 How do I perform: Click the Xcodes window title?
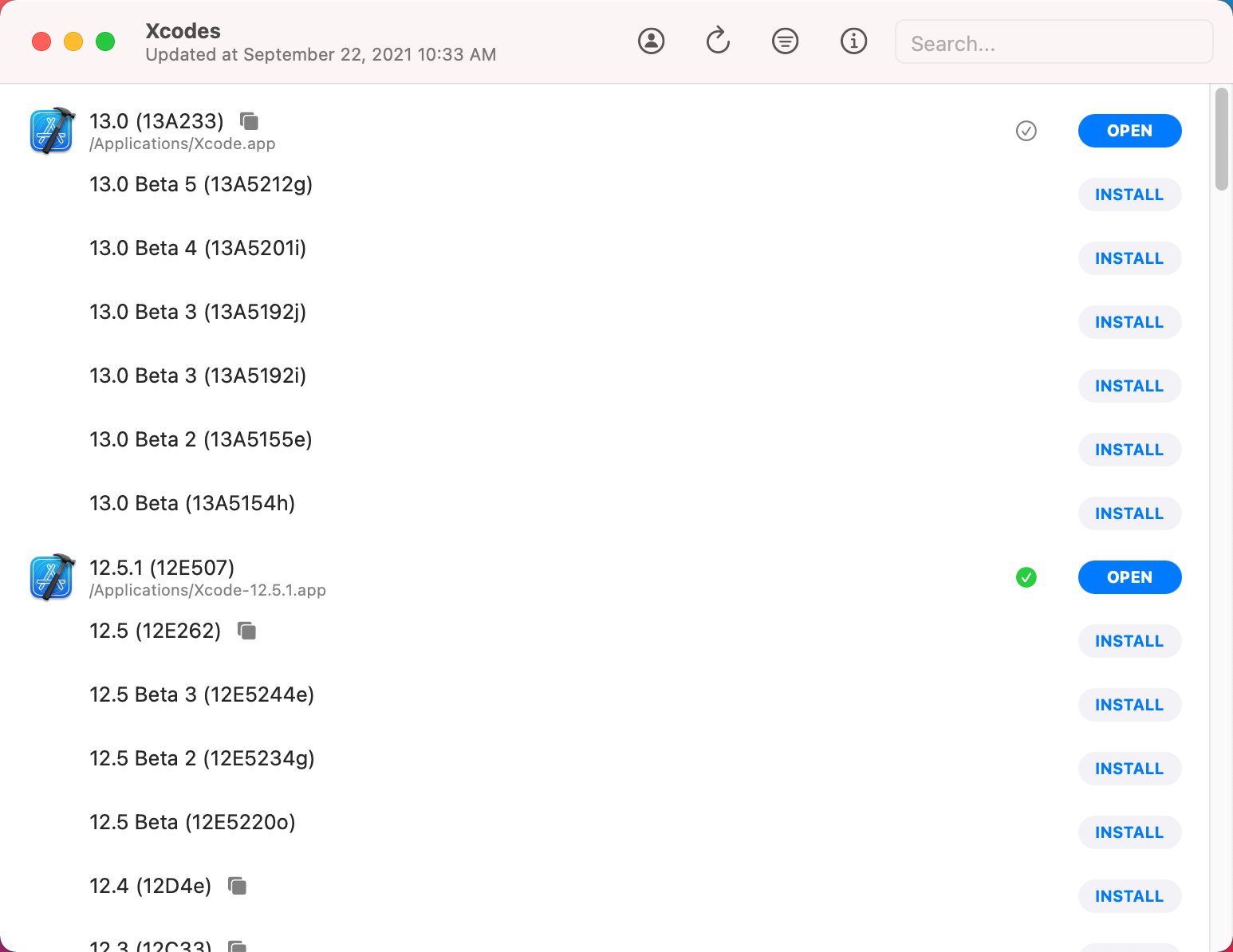[183, 31]
